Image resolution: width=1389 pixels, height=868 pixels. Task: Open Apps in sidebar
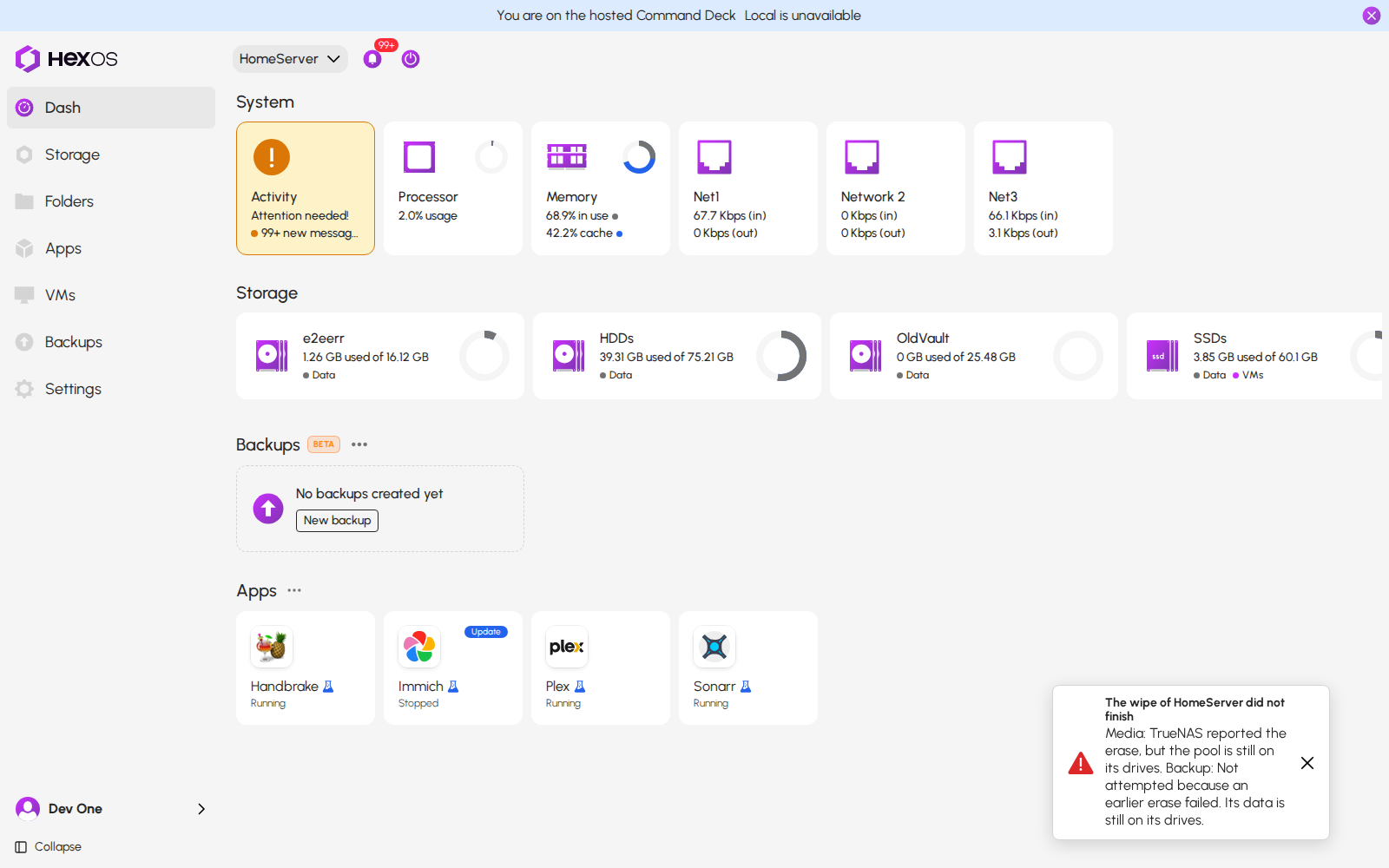111,248
